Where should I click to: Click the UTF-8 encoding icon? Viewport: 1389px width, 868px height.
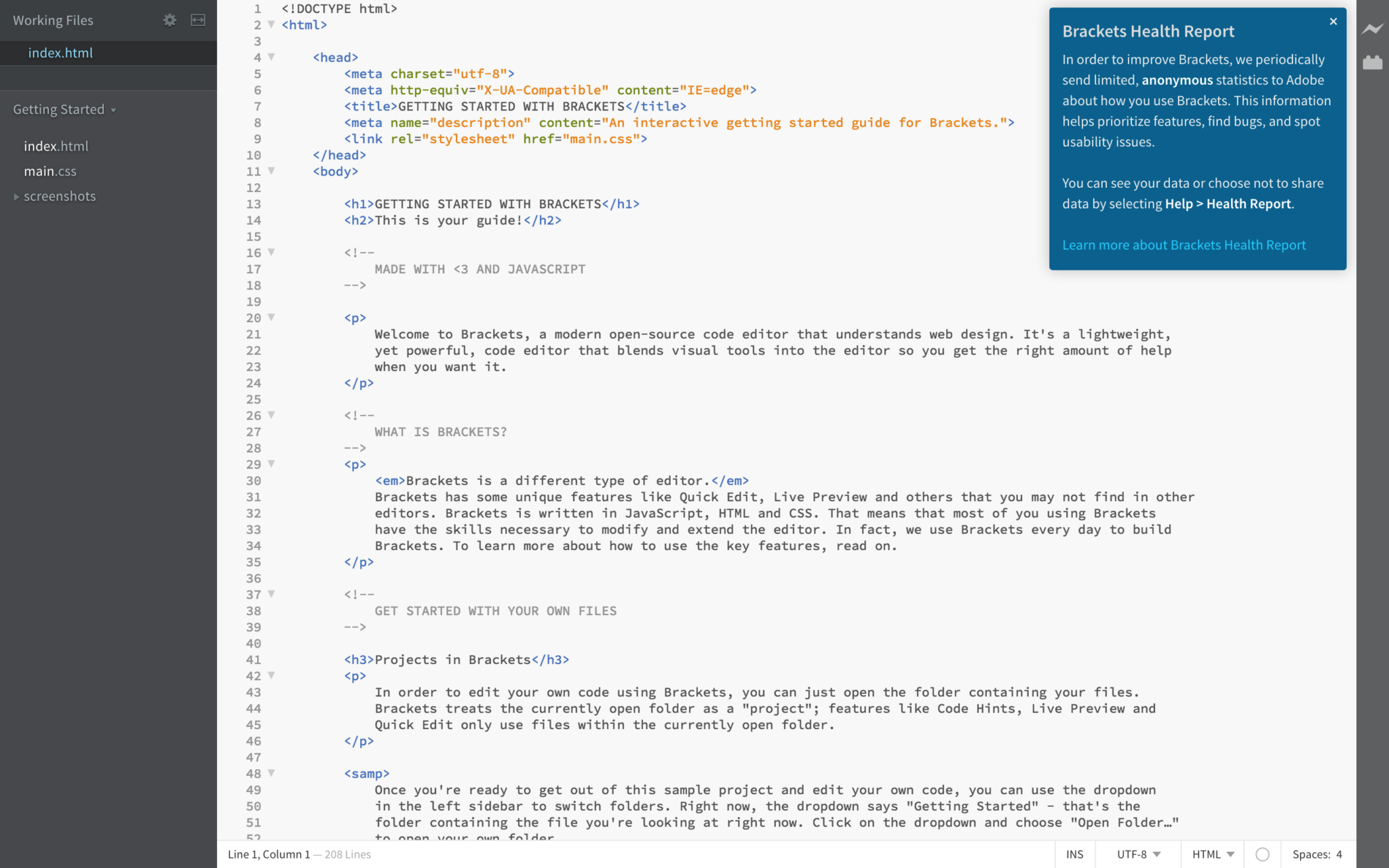1139,854
